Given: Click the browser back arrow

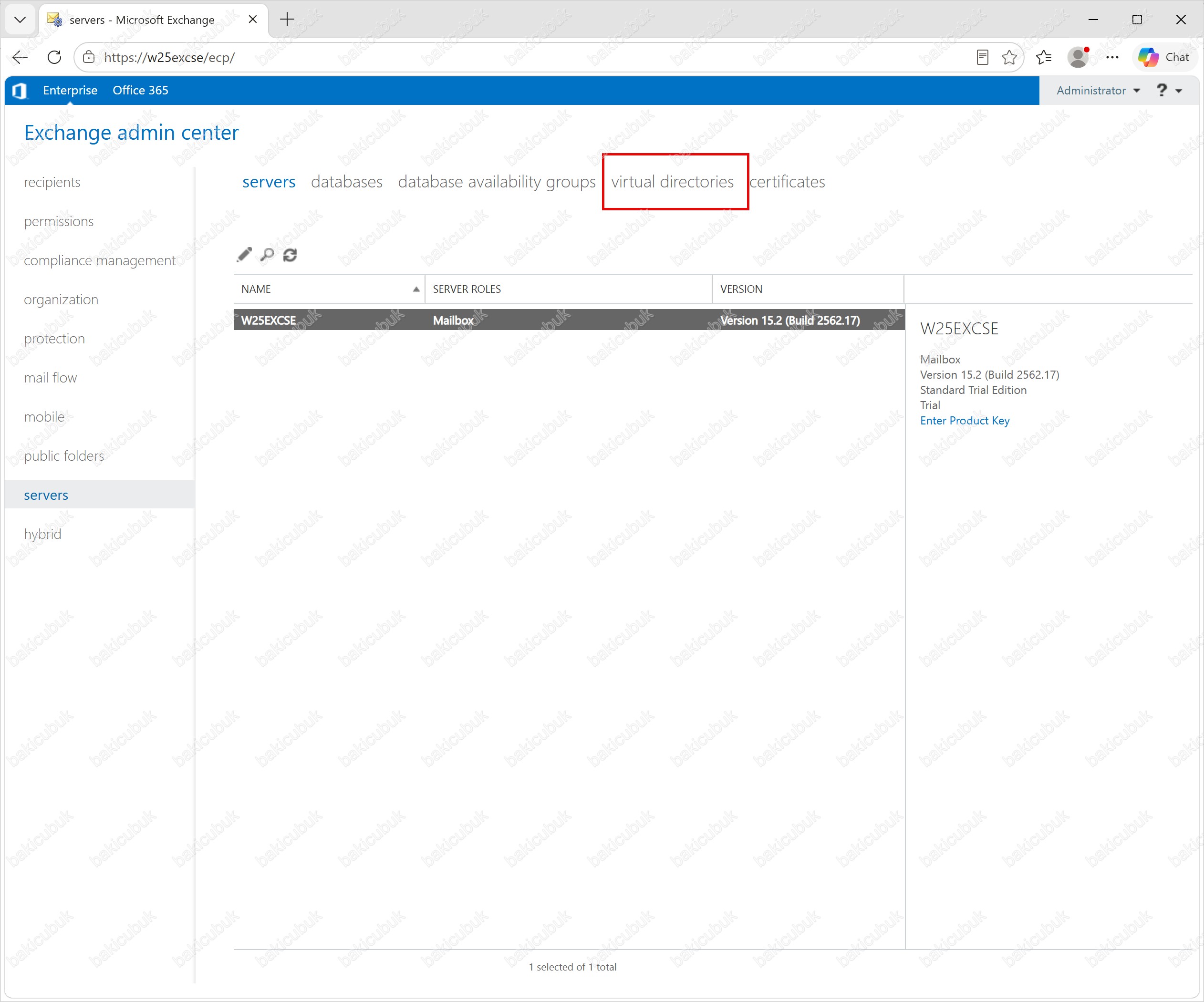Looking at the screenshot, I should click(x=20, y=57).
